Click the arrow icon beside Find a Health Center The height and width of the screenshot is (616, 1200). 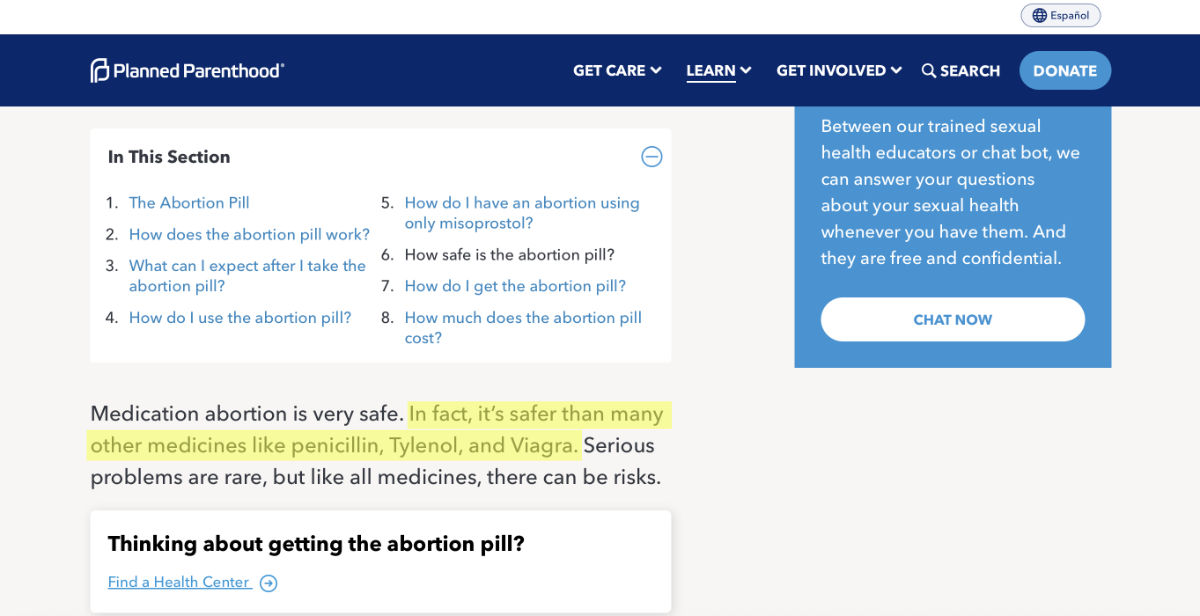coord(268,583)
